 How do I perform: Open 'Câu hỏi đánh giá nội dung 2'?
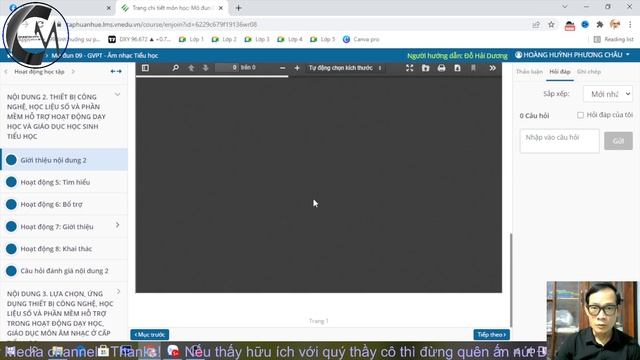pyautogui.click(x=64, y=271)
